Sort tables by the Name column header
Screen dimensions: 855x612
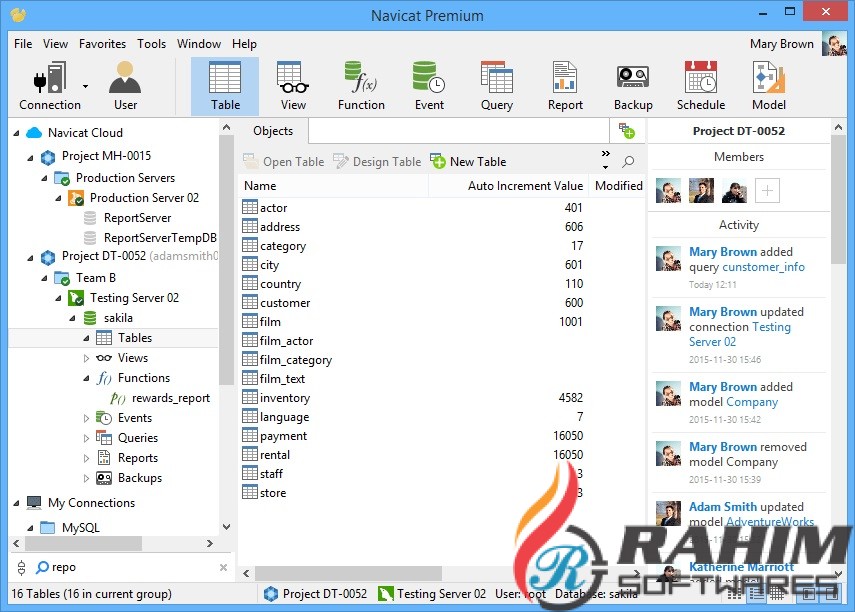[333, 186]
